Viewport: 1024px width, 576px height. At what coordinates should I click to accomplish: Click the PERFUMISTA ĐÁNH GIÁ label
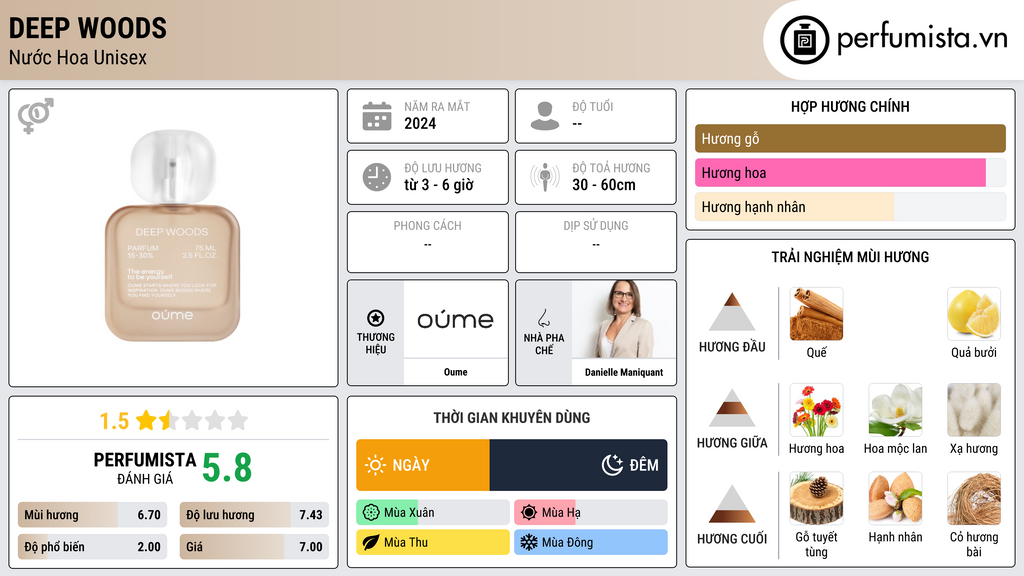click(x=145, y=468)
